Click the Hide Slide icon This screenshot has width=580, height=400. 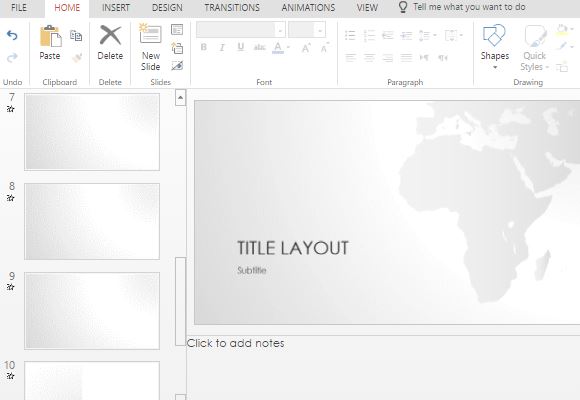[x=177, y=66]
